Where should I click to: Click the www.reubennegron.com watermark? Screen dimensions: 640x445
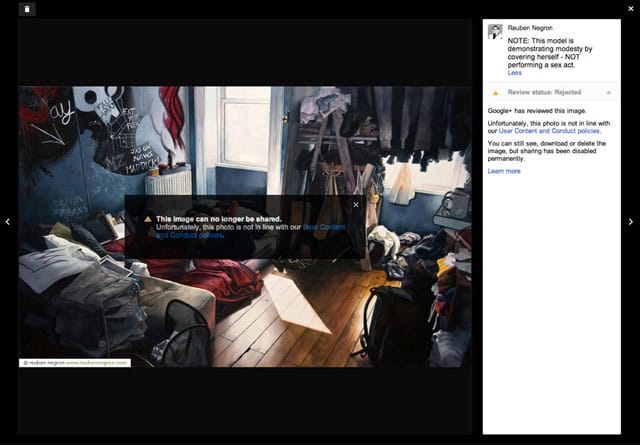97,363
